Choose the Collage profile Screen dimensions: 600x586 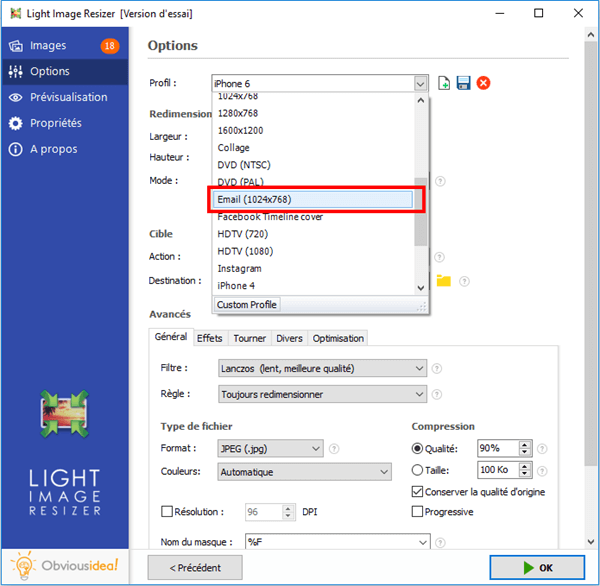click(313, 148)
